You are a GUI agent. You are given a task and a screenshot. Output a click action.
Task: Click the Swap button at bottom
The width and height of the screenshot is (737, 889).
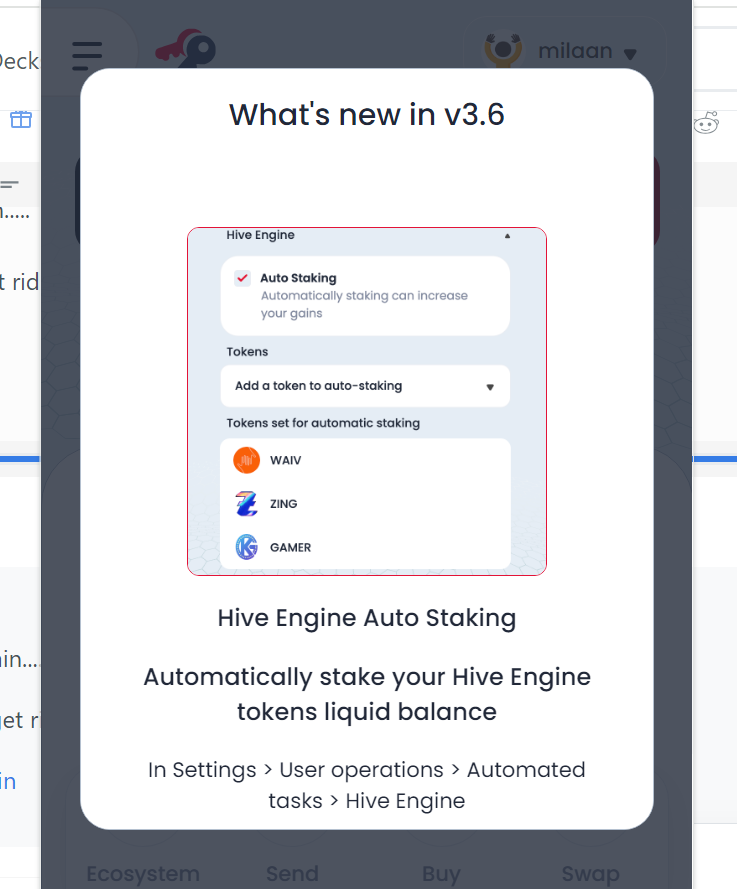[x=591, y=874]
